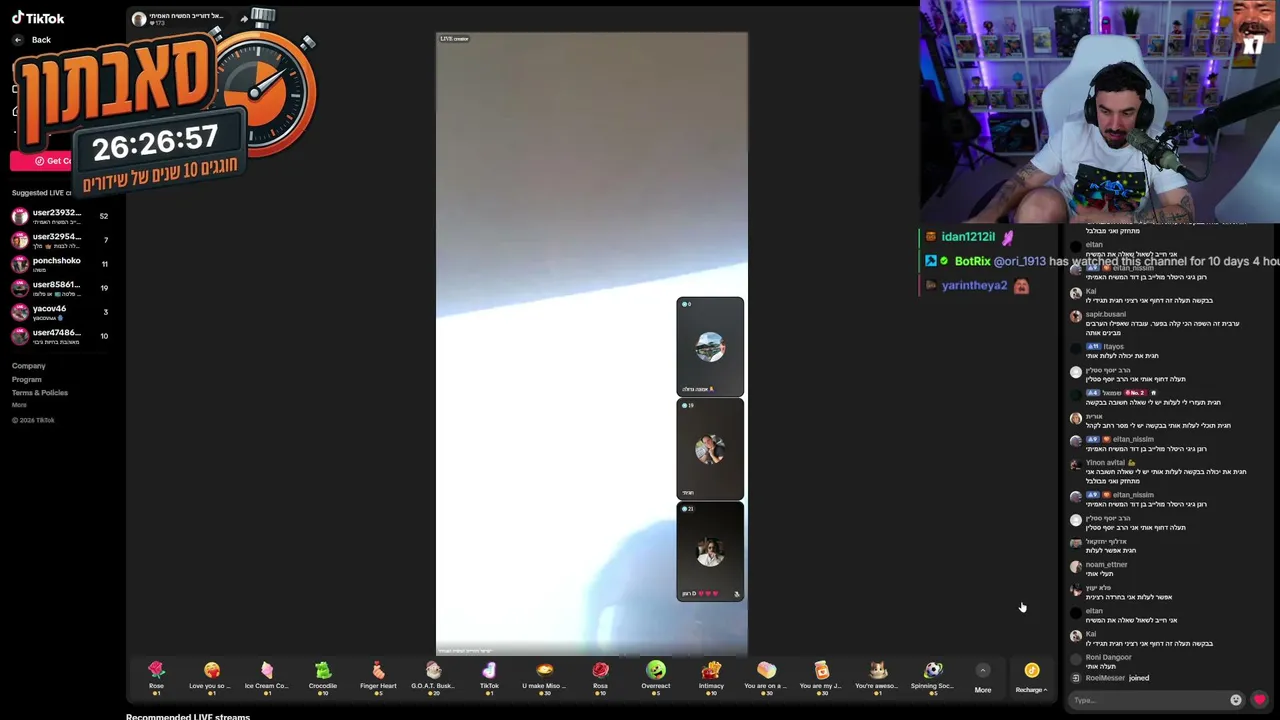Open suggested live user32954
The width and height of the screenshot is (1280, 720).
coord(60,240)
